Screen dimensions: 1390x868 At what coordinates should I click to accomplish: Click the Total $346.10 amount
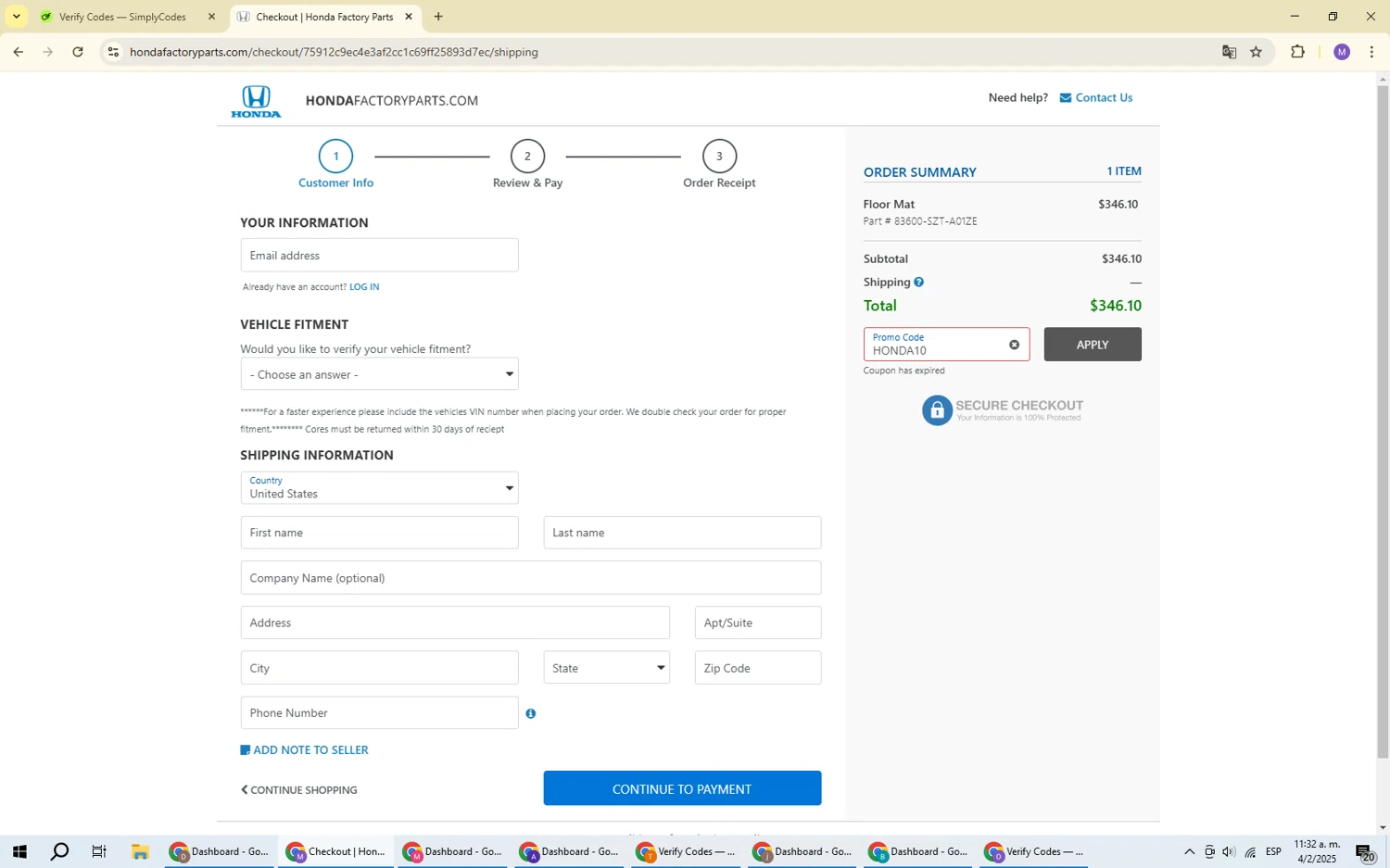click(1116, 306)
